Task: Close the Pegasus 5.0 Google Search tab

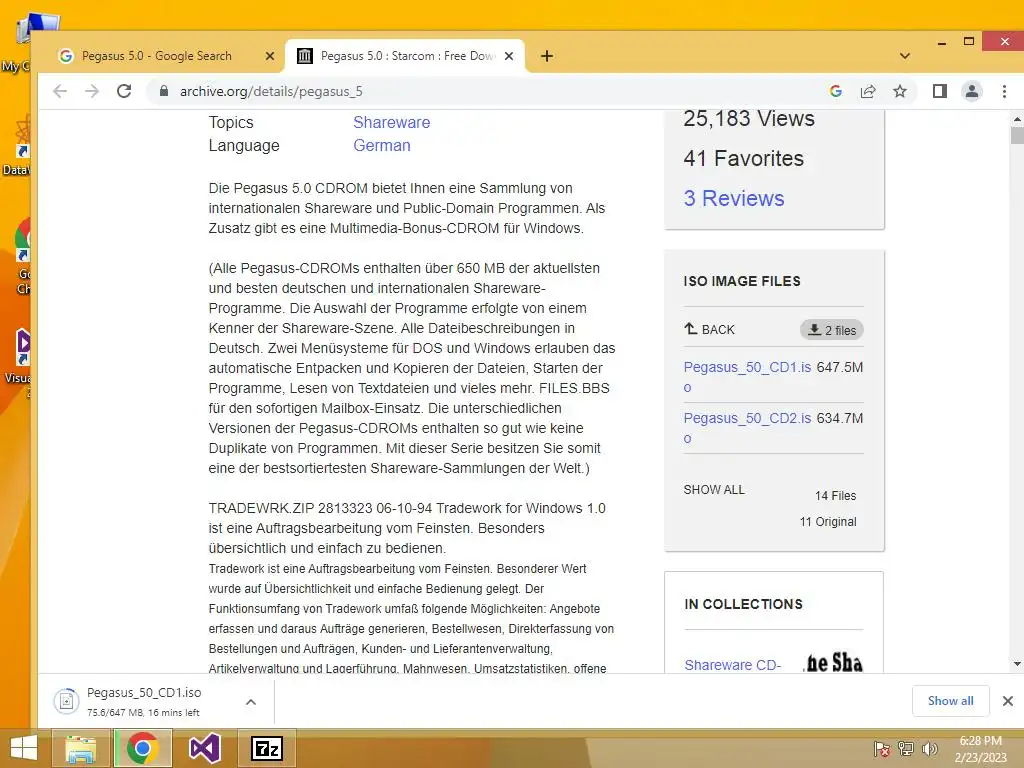Action: click(270, 56)
